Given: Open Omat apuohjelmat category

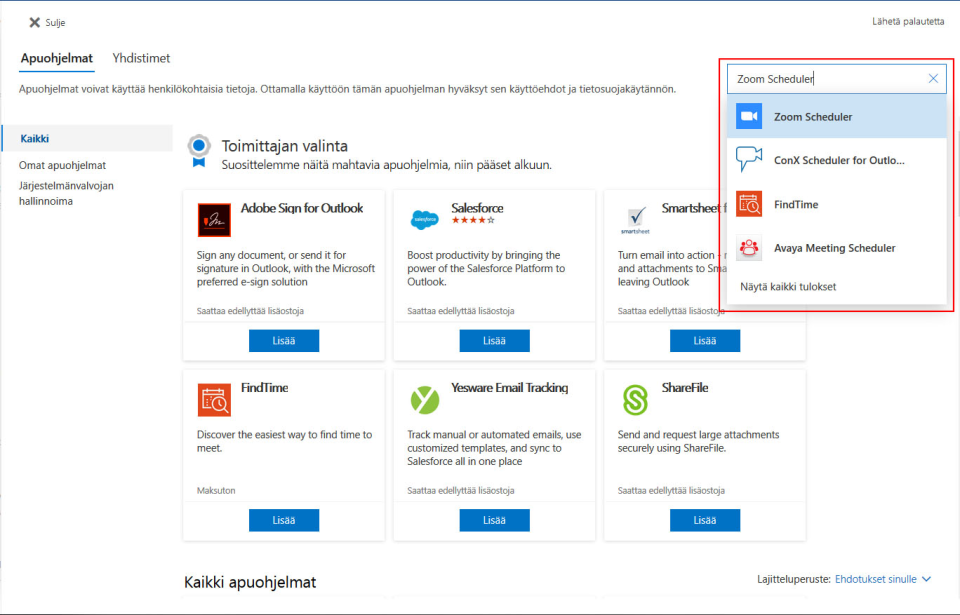Looking at the screenshot, I should coord(62,165).
